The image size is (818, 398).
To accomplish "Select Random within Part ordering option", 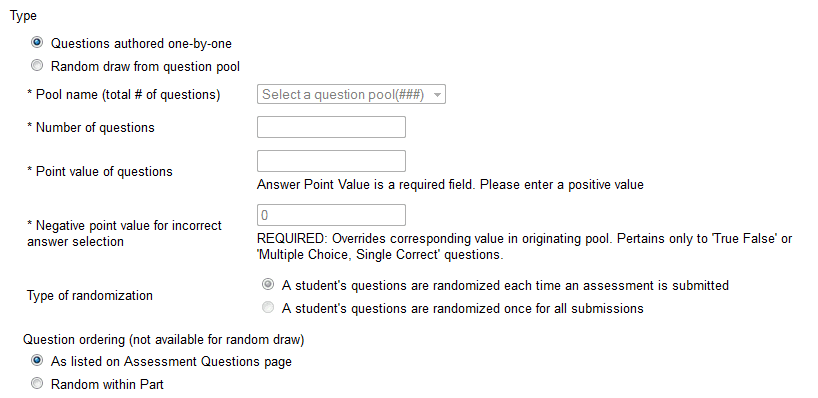I will pyautogui.click(x=37, y=384).
